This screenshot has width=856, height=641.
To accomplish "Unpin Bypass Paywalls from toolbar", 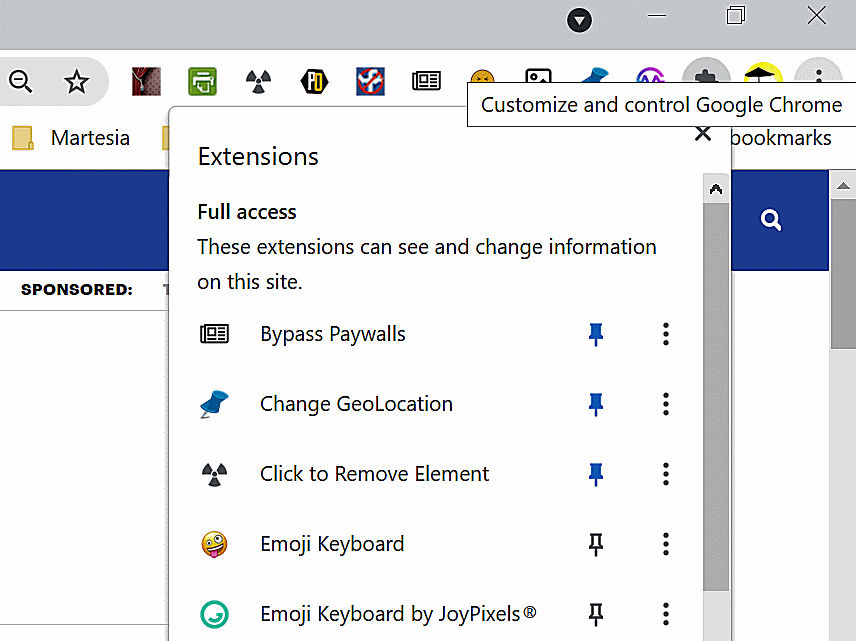I will tap(596, 334).
